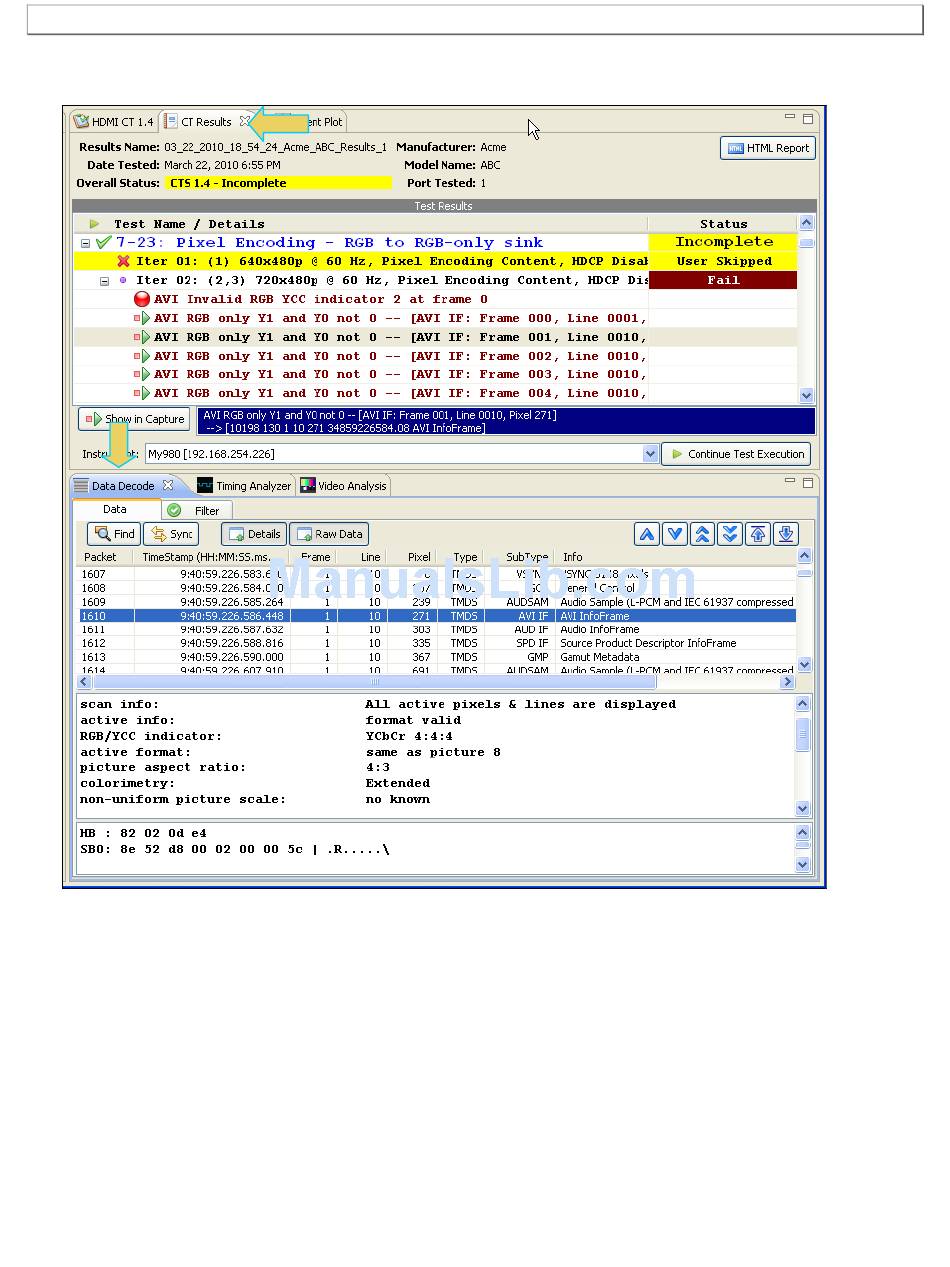Screen dimensions: 950x1267
Task: Jump to last packet with bottom arrow button
Action: 786,534
